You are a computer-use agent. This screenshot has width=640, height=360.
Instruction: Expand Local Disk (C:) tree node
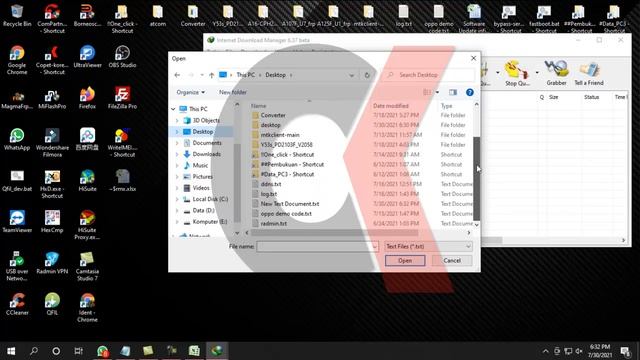[x=177, y=199]
